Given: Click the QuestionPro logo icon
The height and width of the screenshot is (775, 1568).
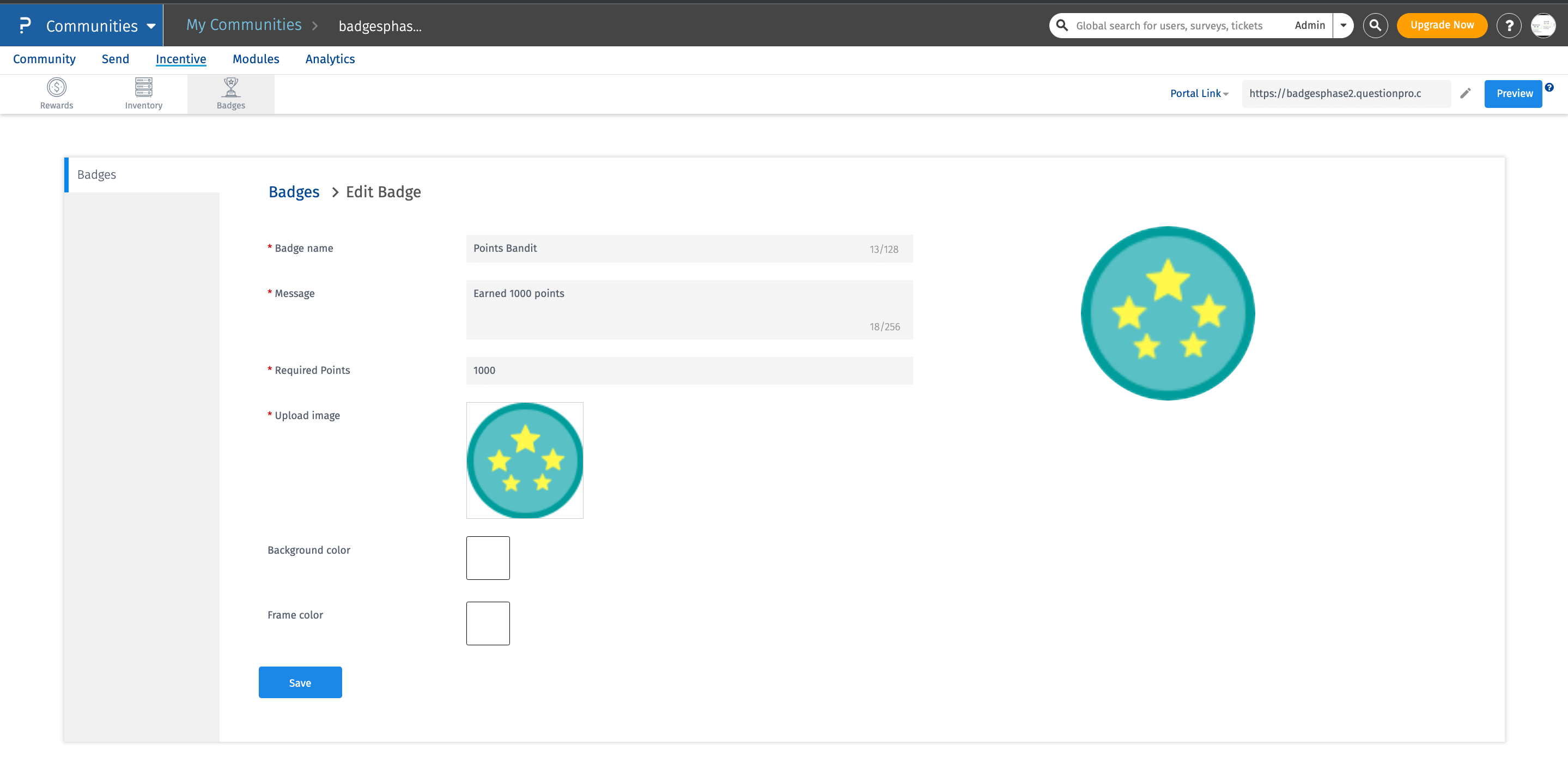Looking at the screenshot, I should coord(25,26).
